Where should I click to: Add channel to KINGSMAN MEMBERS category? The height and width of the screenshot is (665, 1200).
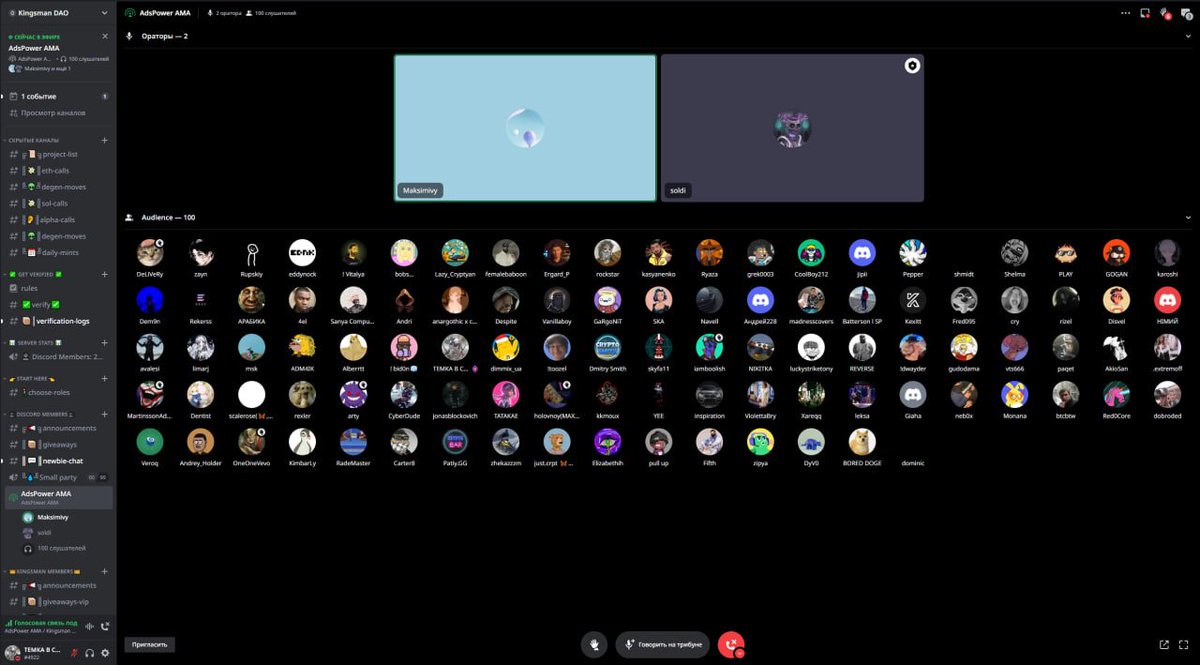(x=105, y=571)
